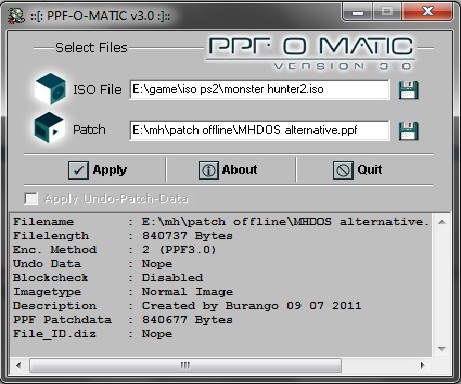This screenshot has height=384, width=461.
Task: Click the Quit button label
Action: click(x=370, y=170)
